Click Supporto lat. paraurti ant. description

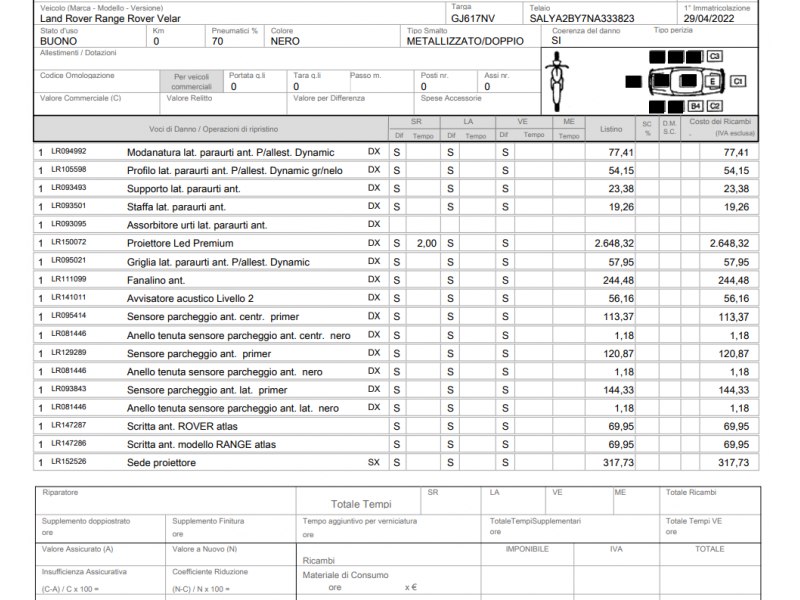[184, 189]
